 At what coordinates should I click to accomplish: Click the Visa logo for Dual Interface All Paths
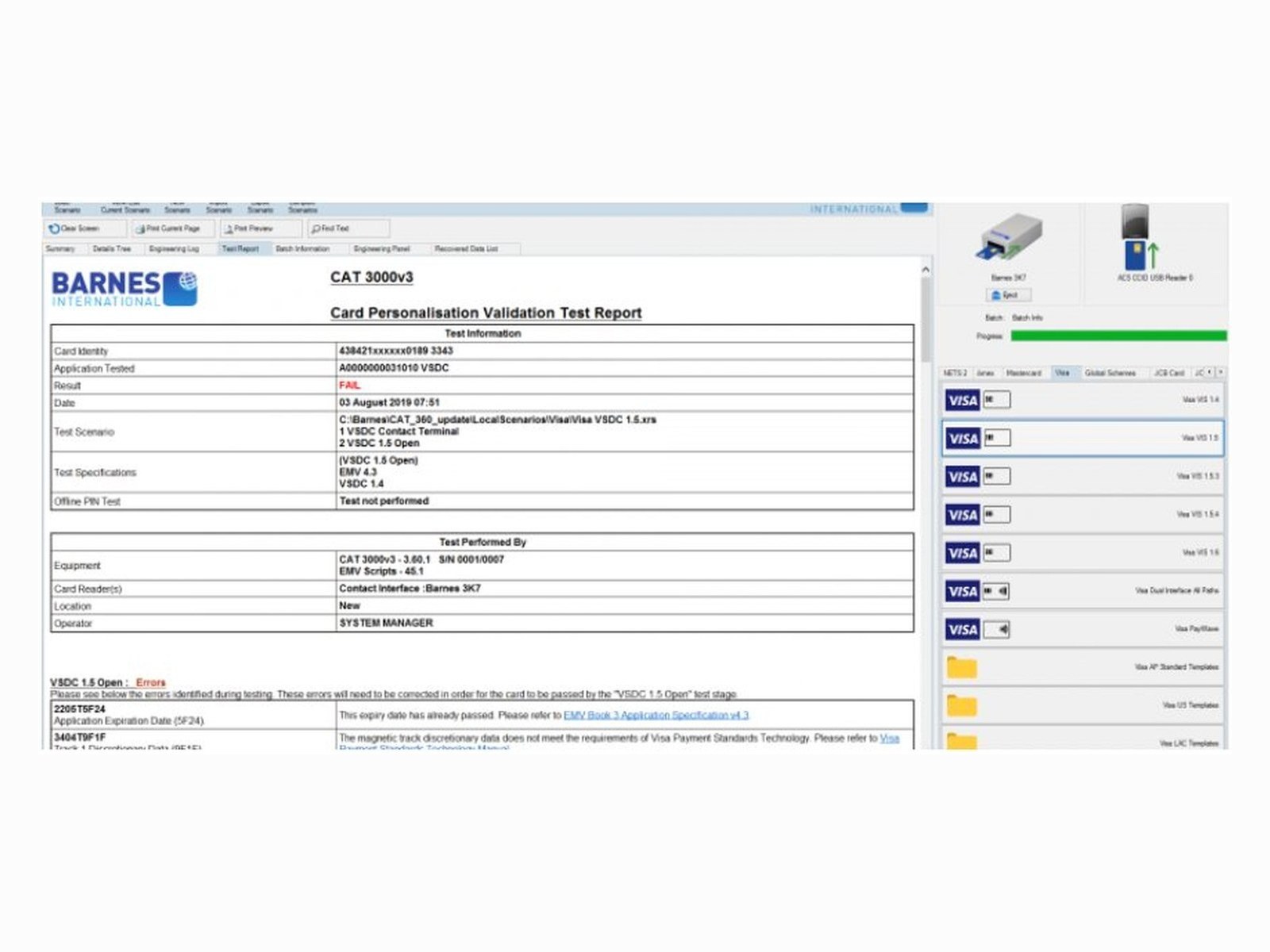(963, 591)
